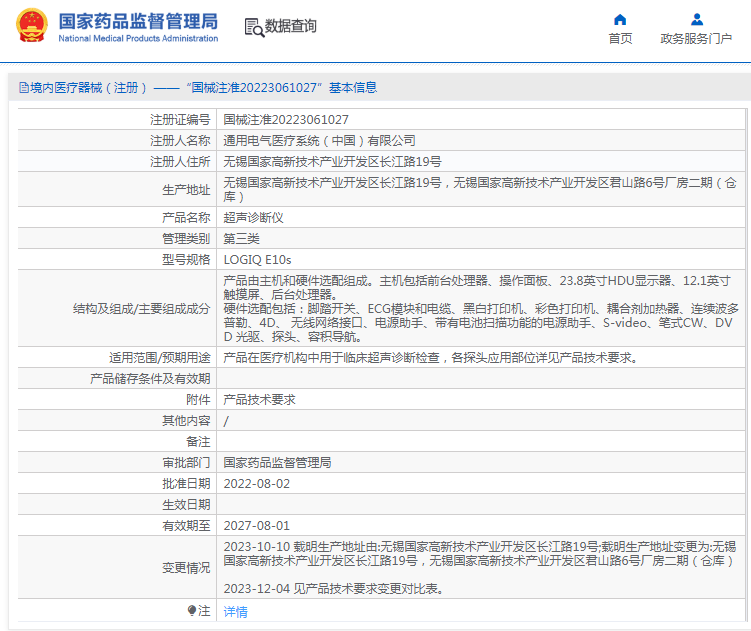Open the 数据查询 search icon
The height and width of the screenshot is (631, 751).
(254, 27)
